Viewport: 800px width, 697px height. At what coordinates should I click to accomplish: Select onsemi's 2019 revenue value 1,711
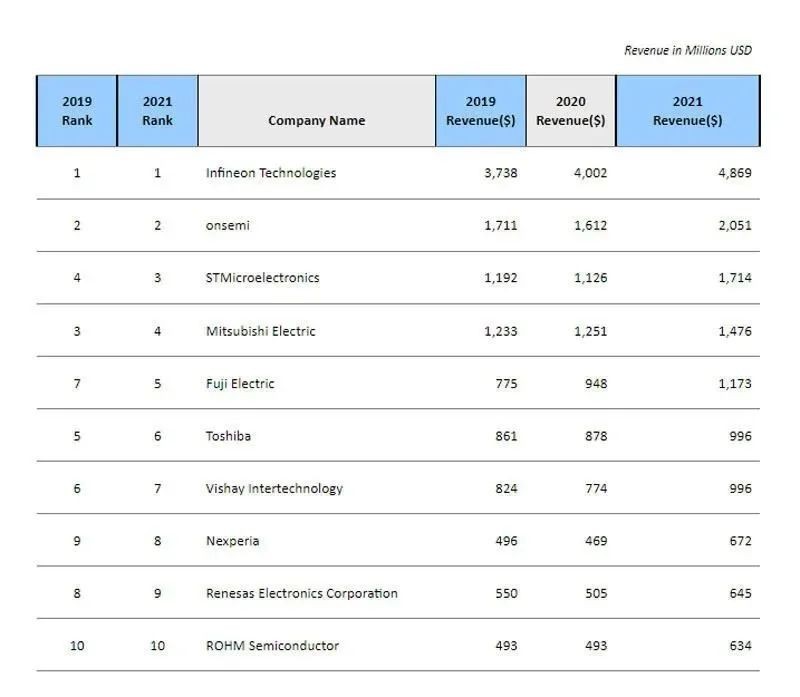click(x=500, y=225)
